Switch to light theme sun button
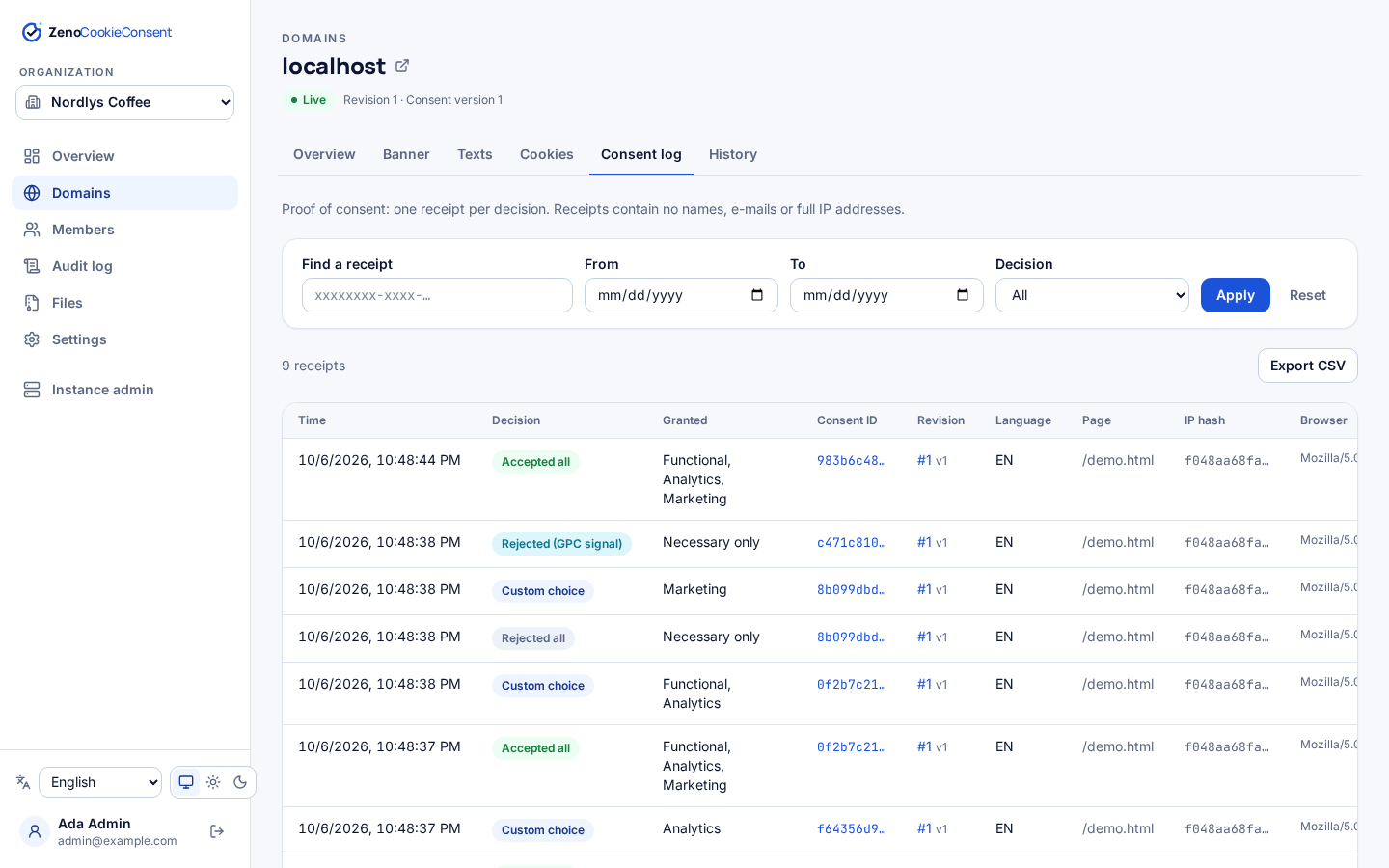1389x868 pixels. [213, 782]
